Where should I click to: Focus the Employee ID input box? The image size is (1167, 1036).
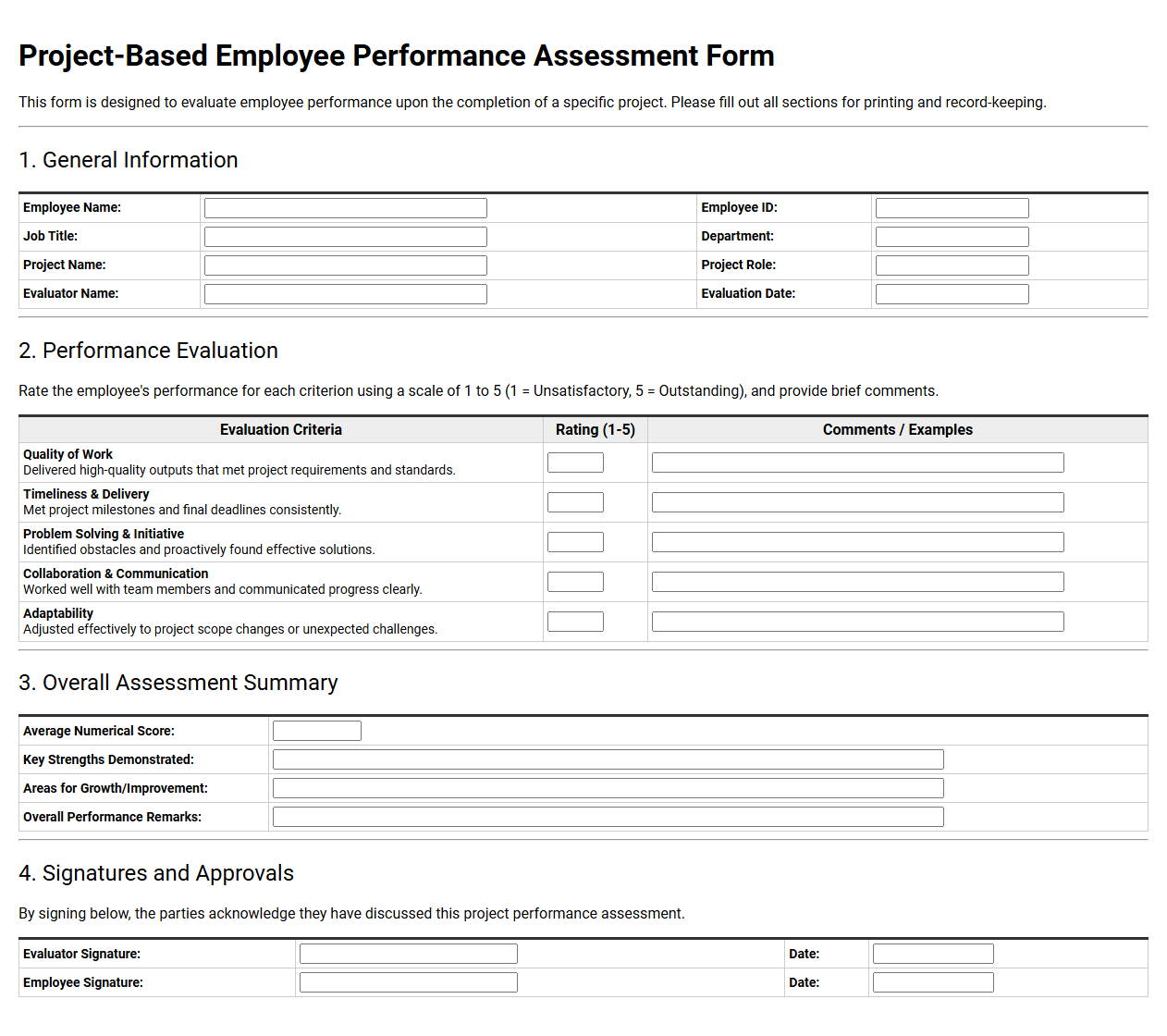tap(952, 208)
